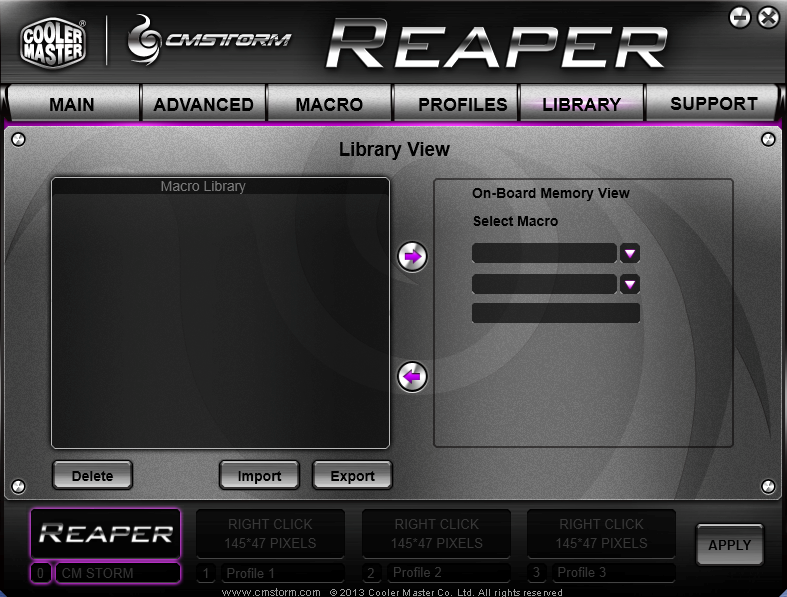Switch to the MAIN tab
The height and width of the screenshot is (597, 787).
click(x=72, y=104)
